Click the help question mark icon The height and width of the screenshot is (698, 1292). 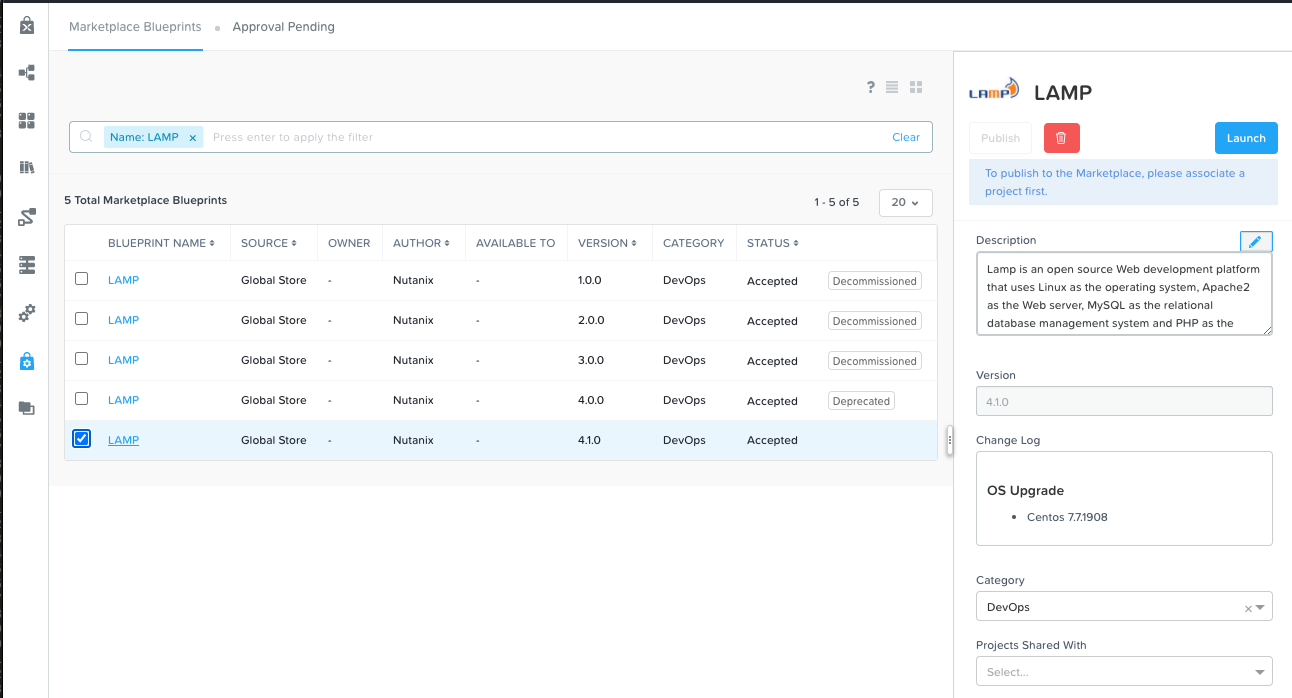[x=871, y=88]
